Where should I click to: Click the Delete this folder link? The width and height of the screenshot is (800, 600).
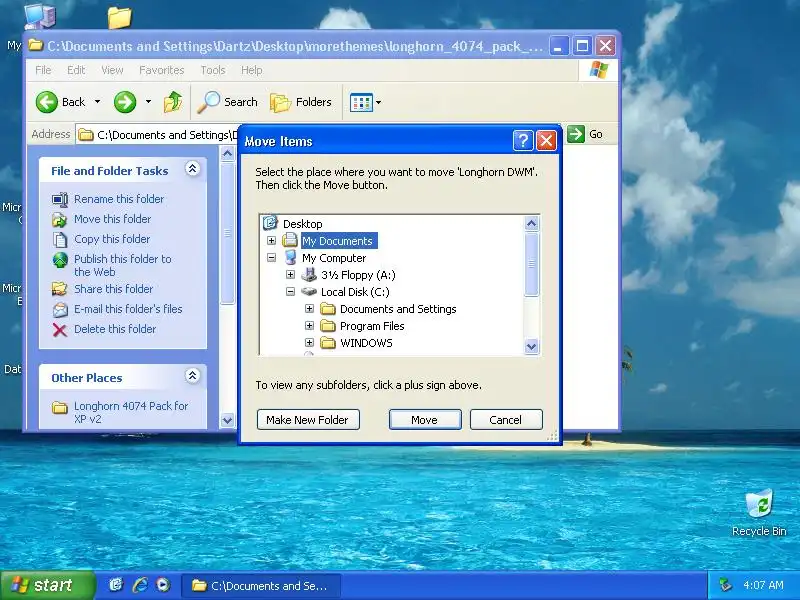point(115,329)
